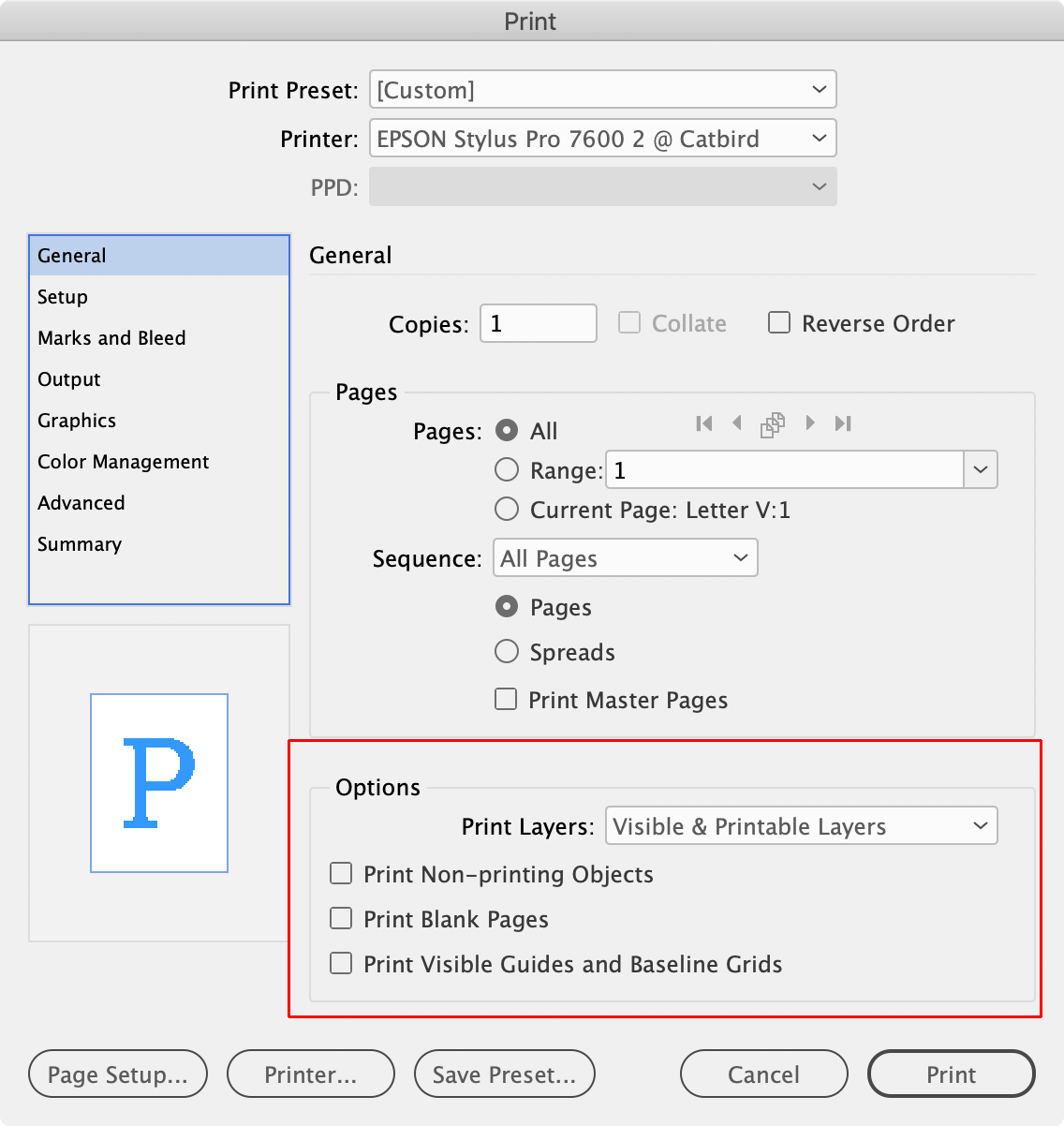Open the Printer selection dropdown
The width and height of the screenshot is (1064, 1126).
tap(602, 138)
